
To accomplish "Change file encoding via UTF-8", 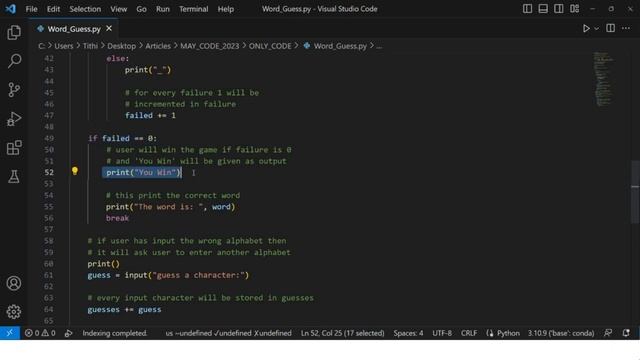I will coord(442,333).
